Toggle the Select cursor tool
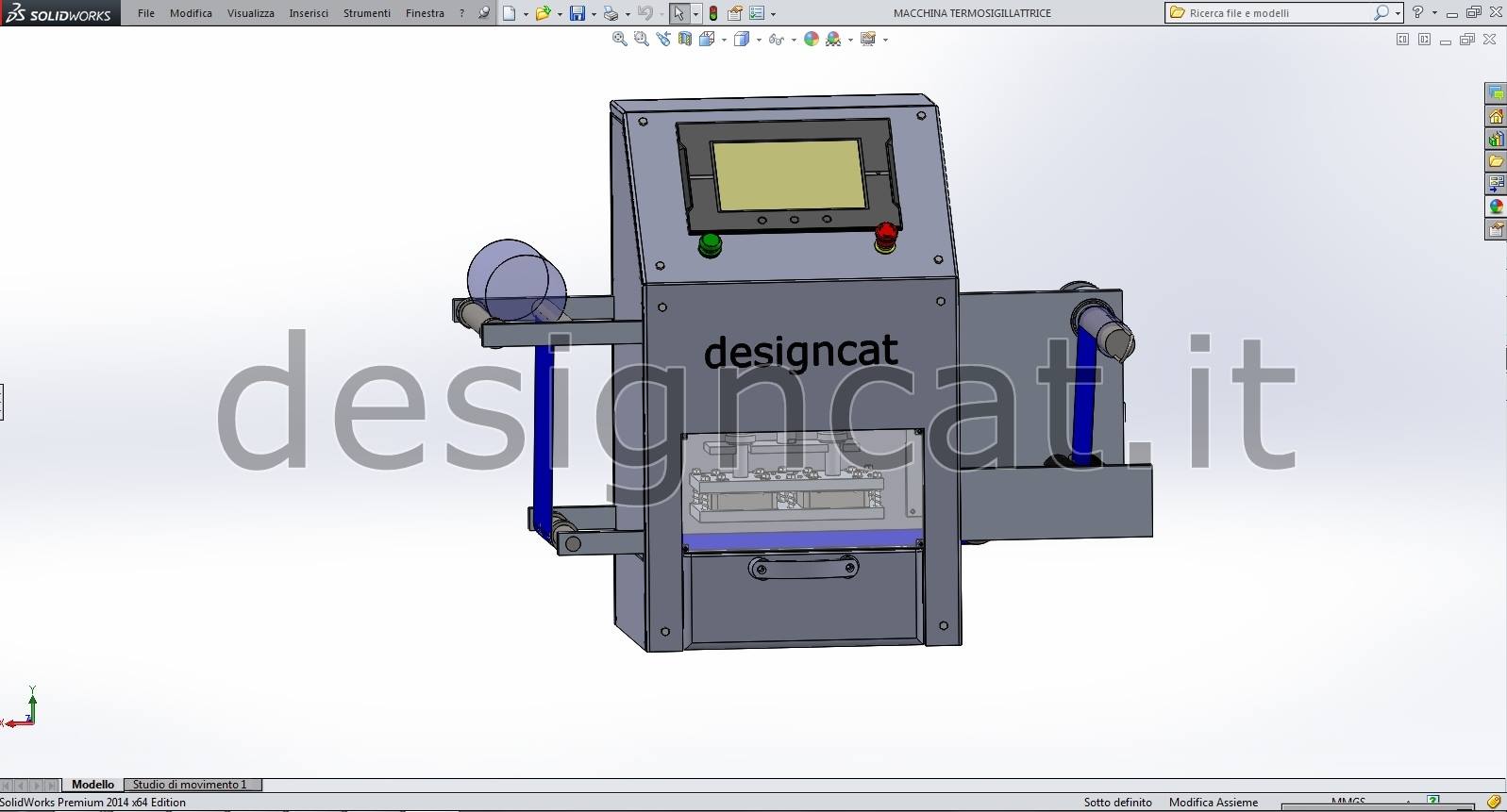1507x812 pixels. [x=678, y=13]
